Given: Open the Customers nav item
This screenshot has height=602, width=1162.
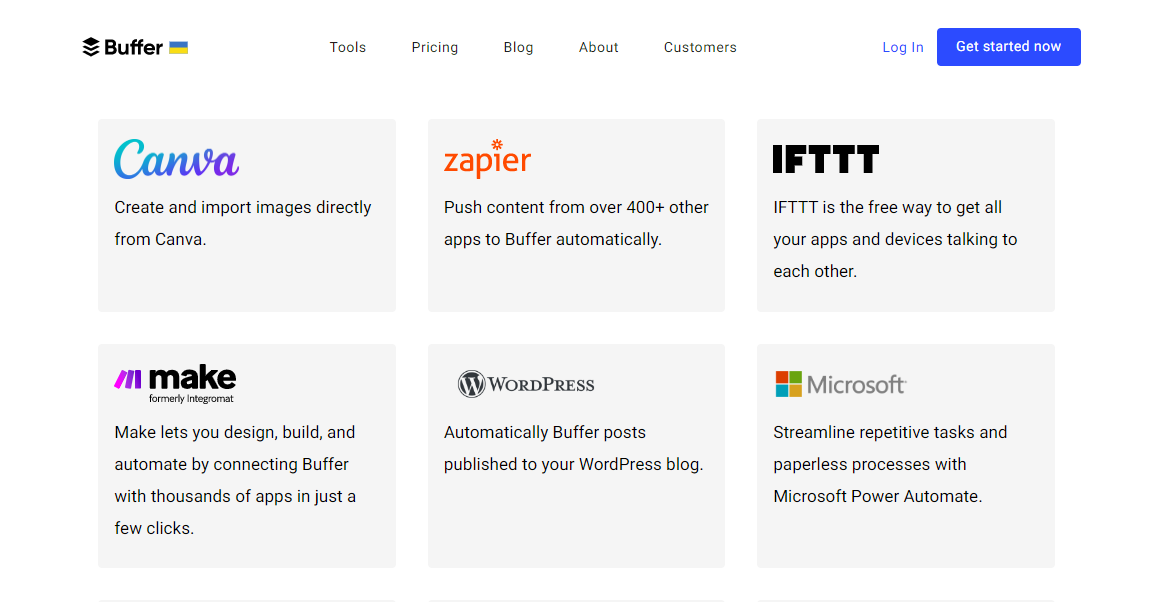Looking at the screenshot, I should (x=700, y=47).
